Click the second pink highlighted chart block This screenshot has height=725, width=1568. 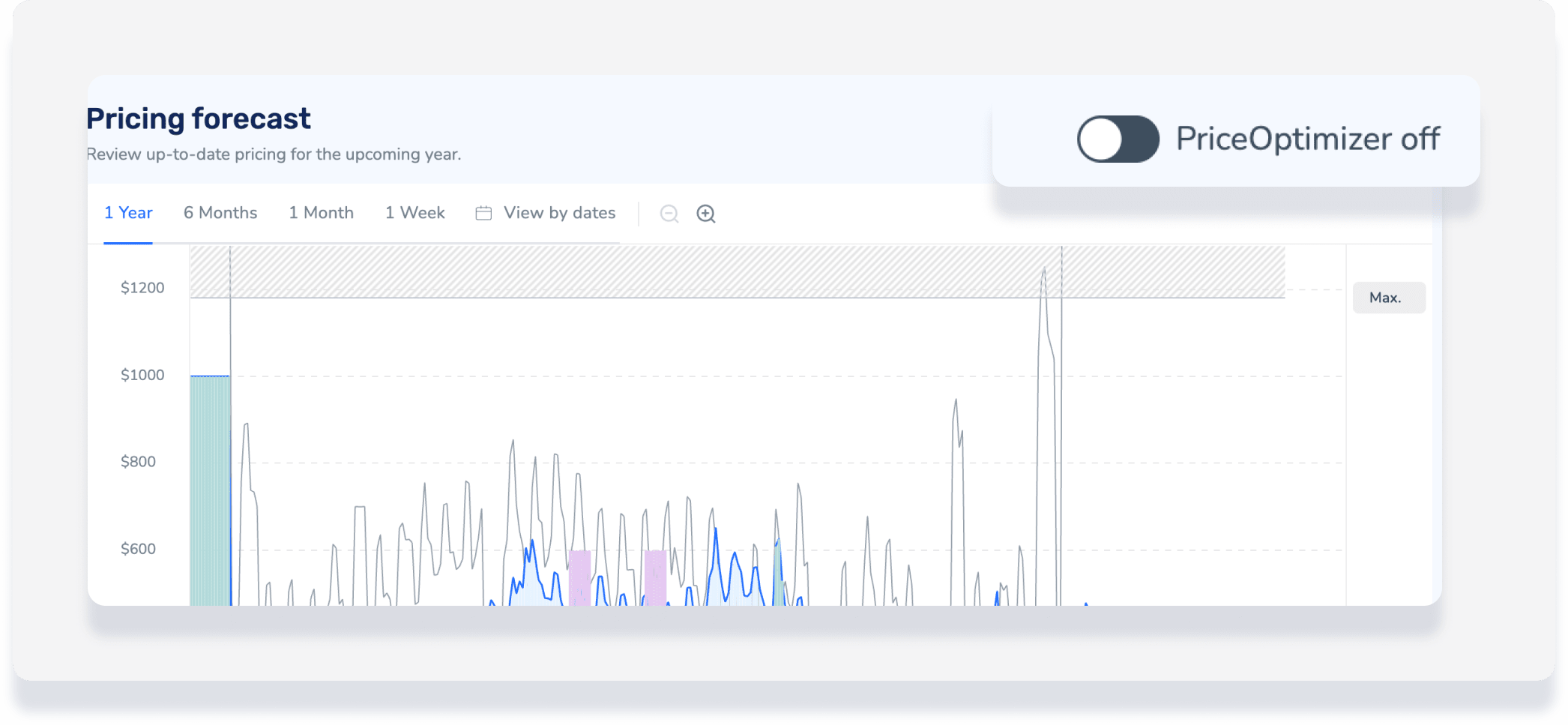pyautogui.click(x=656, y=578)
